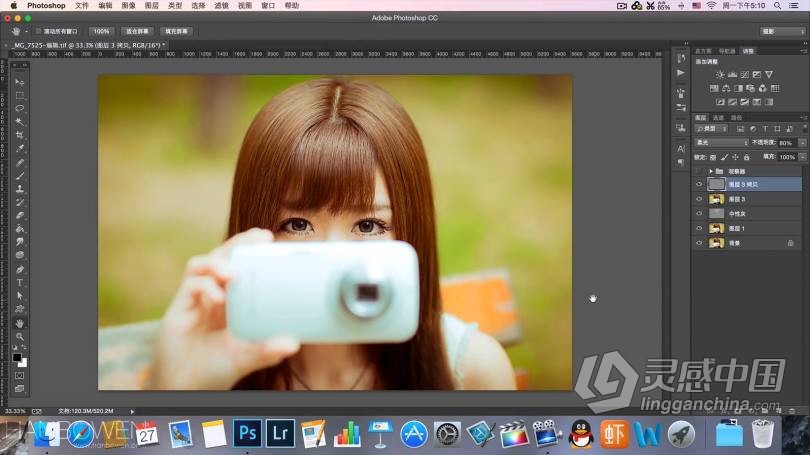Select the History Brush tool

point(20,202)
